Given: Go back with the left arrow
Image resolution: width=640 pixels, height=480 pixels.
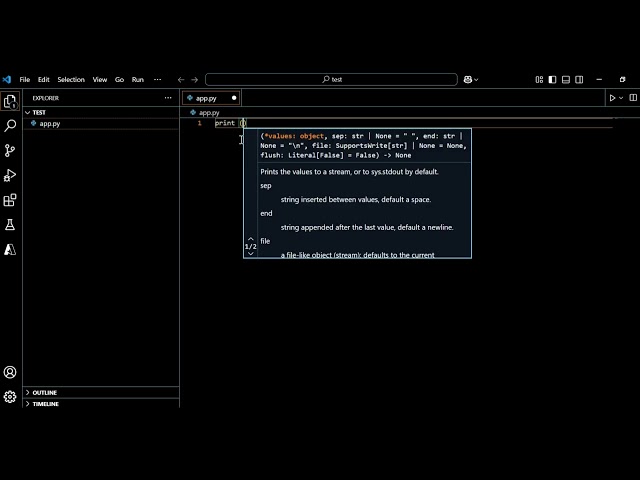Looking at the screenshot, I should [181, 80].
